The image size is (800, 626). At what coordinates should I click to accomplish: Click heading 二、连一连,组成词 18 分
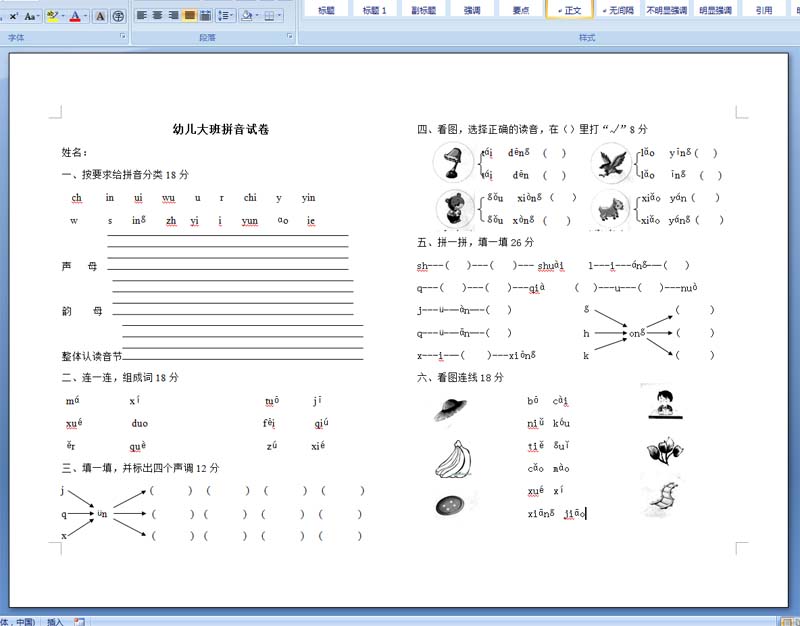tap(120, 378)
